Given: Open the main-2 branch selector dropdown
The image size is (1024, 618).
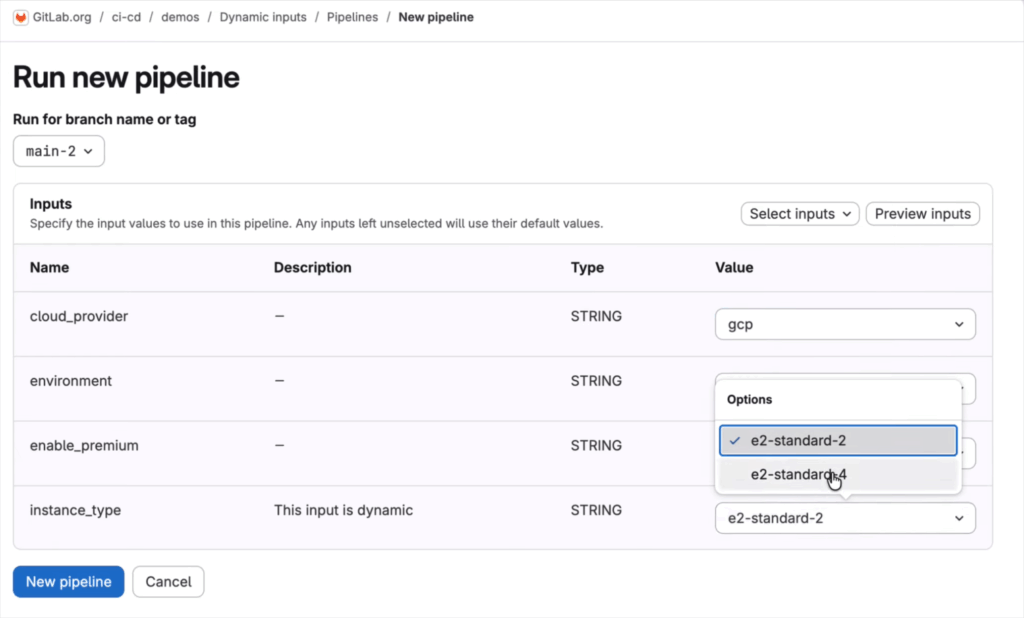Looking at the screenshot, I should coord(58,151).
